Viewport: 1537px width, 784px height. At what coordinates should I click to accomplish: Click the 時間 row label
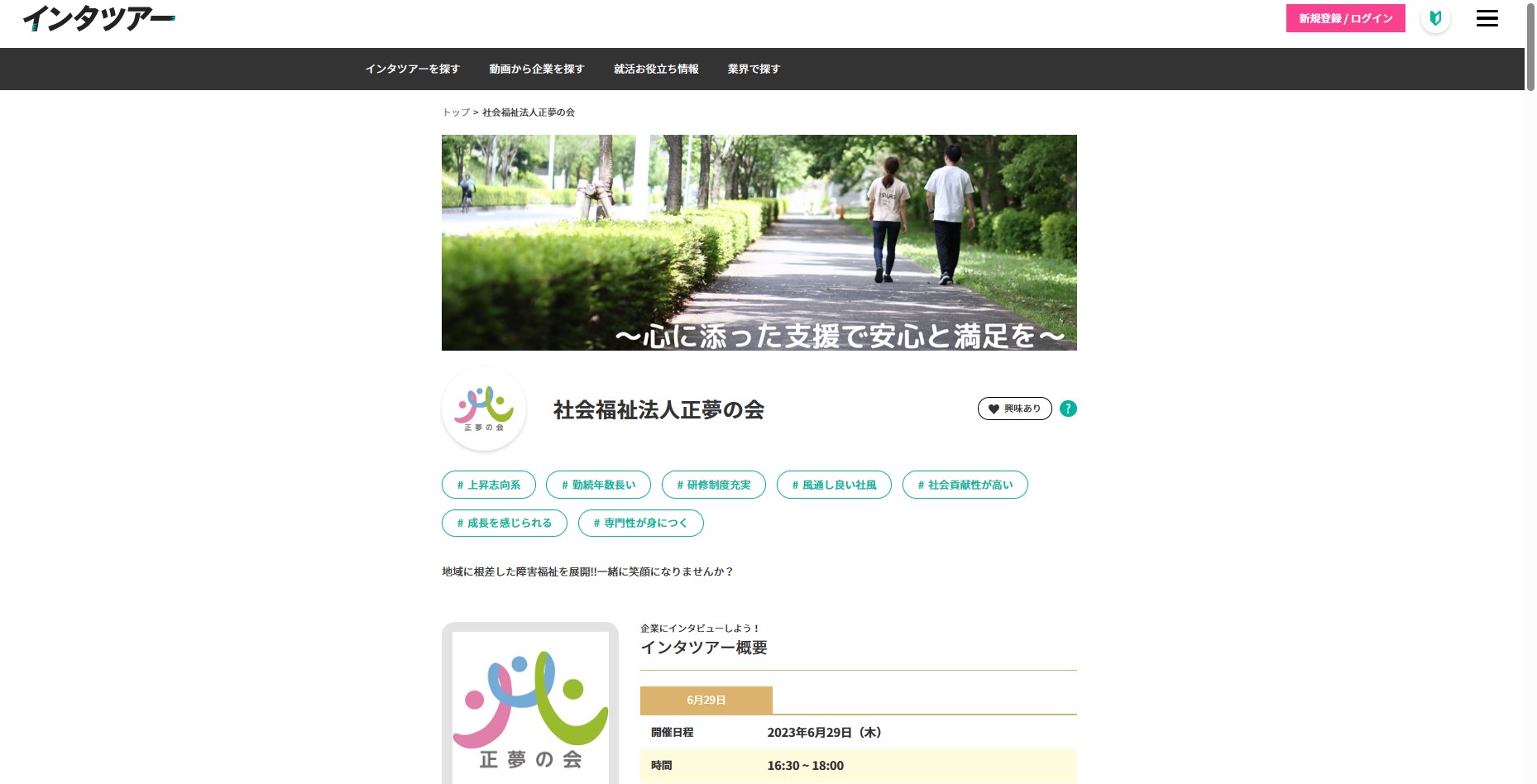click(662, 766)
